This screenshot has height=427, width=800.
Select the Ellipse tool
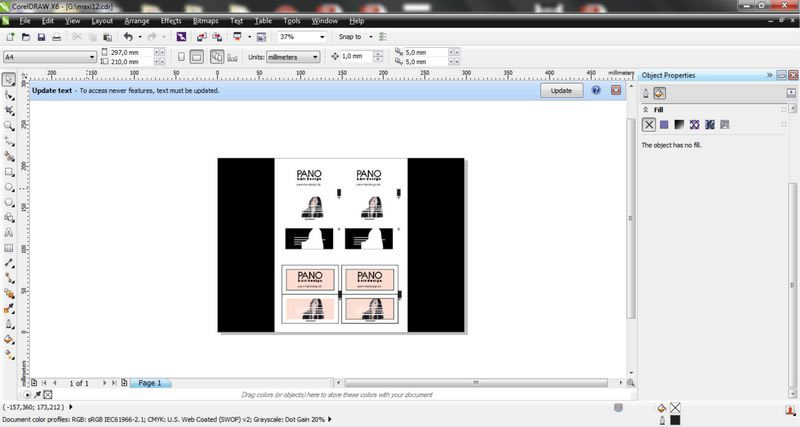(x=9, y=187)
